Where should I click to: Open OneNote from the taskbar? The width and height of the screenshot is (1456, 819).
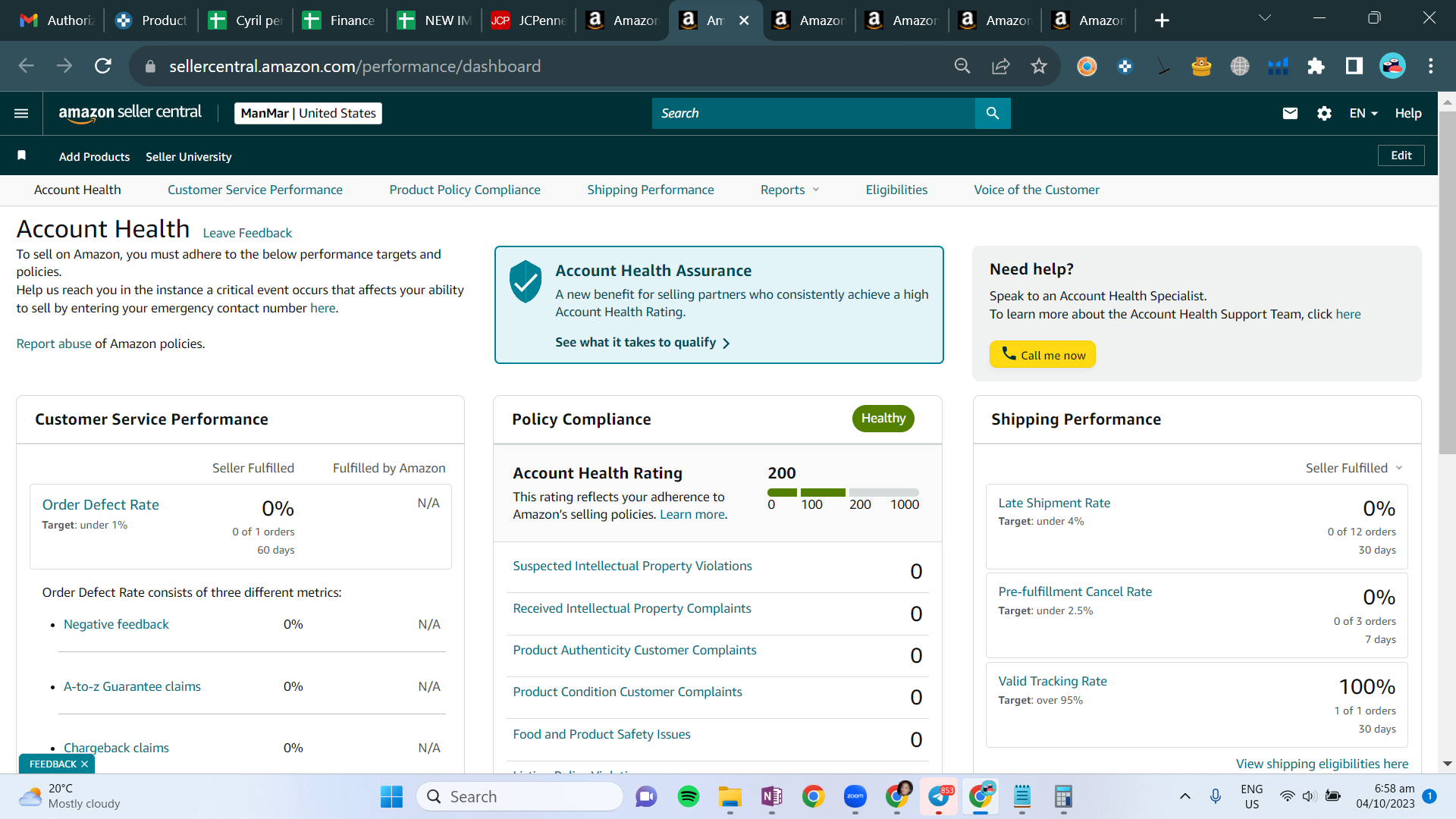(x=772, y=797)
